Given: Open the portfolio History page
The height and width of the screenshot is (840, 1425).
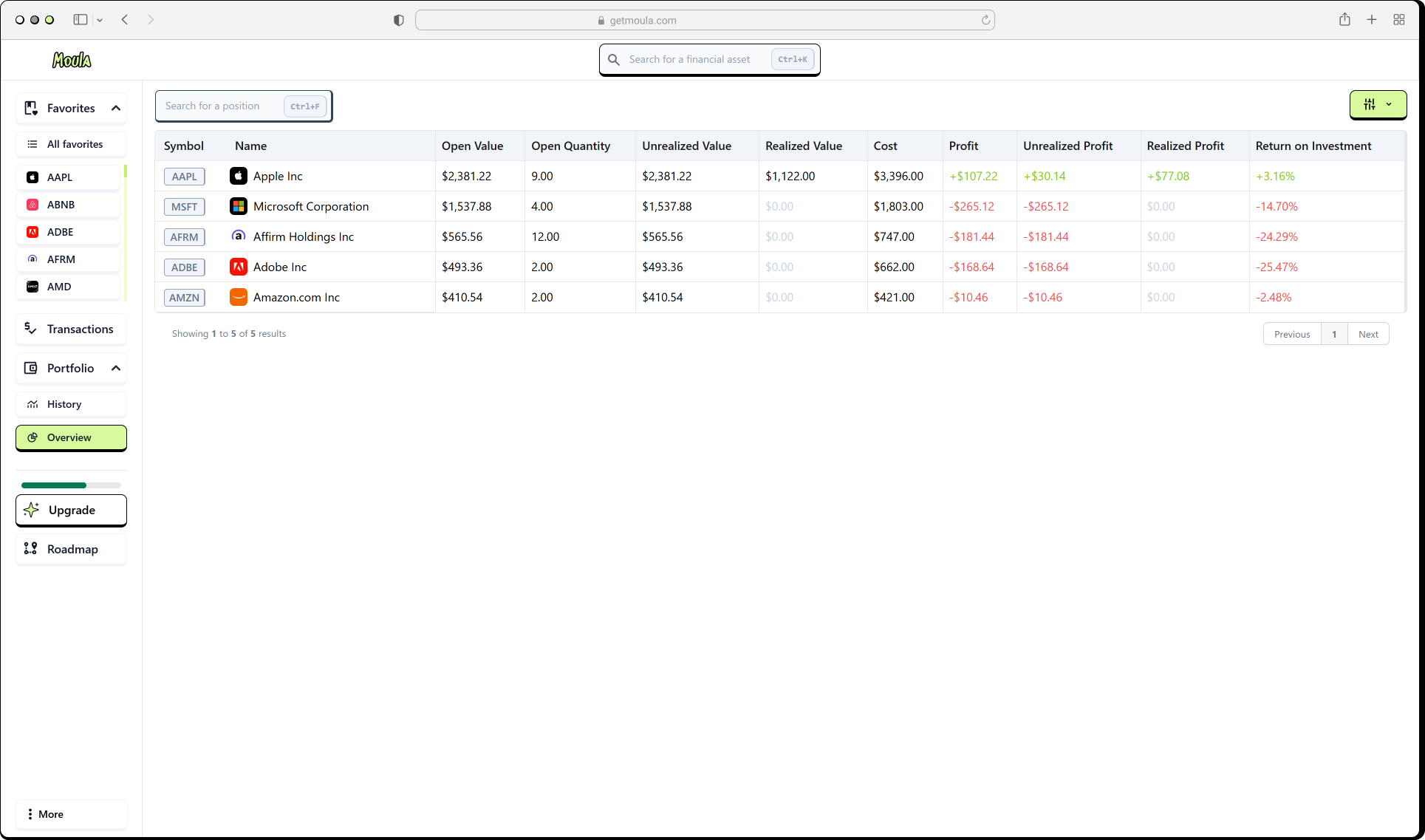Looking at the screenshot, I should click(71, 404).
